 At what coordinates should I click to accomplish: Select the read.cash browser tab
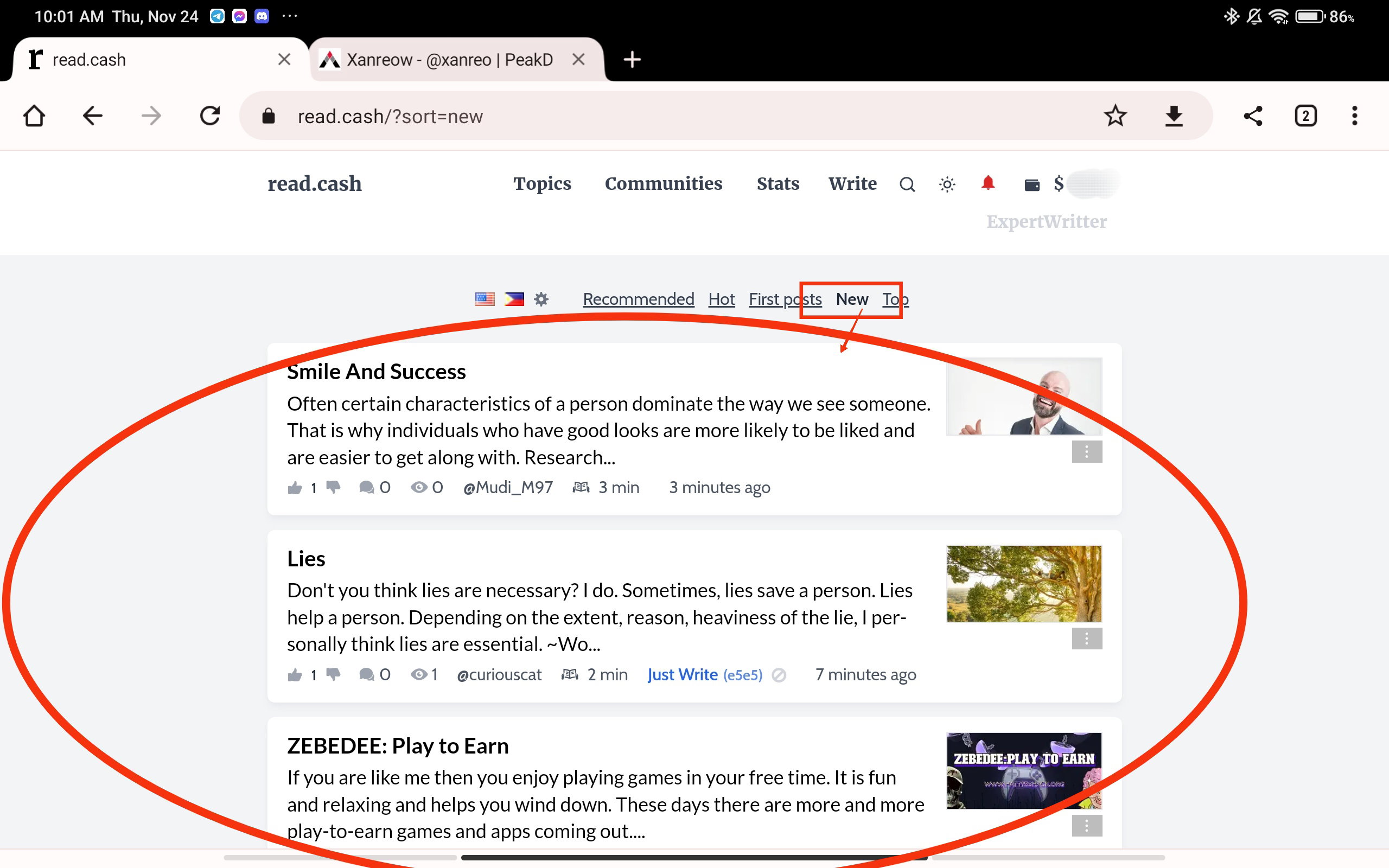point(161,60)
